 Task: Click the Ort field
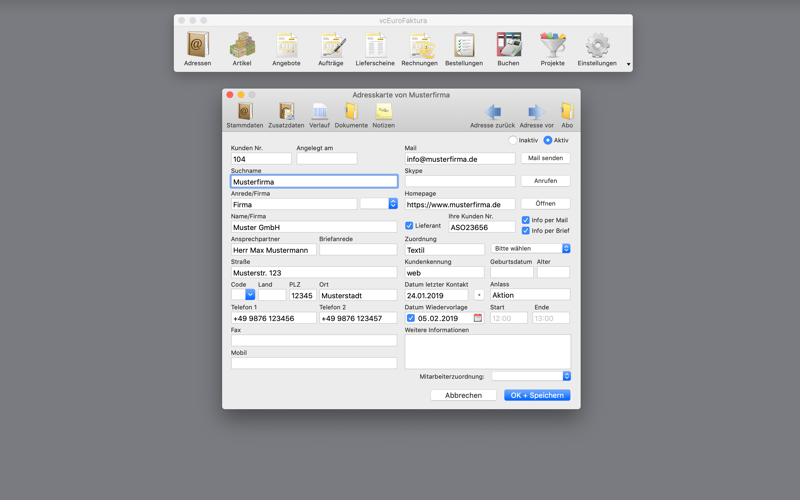358,295
